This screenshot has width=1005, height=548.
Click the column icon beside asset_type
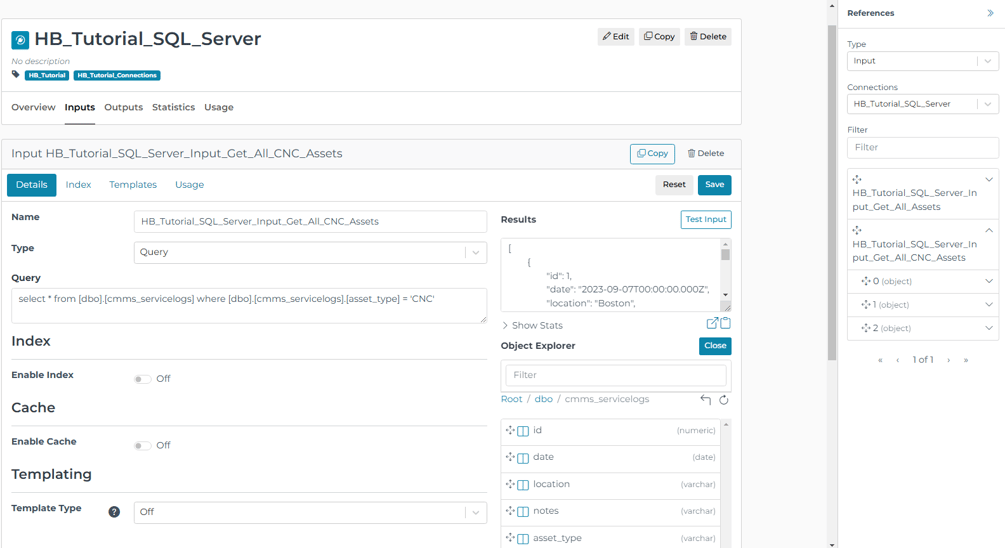[523, 539]
